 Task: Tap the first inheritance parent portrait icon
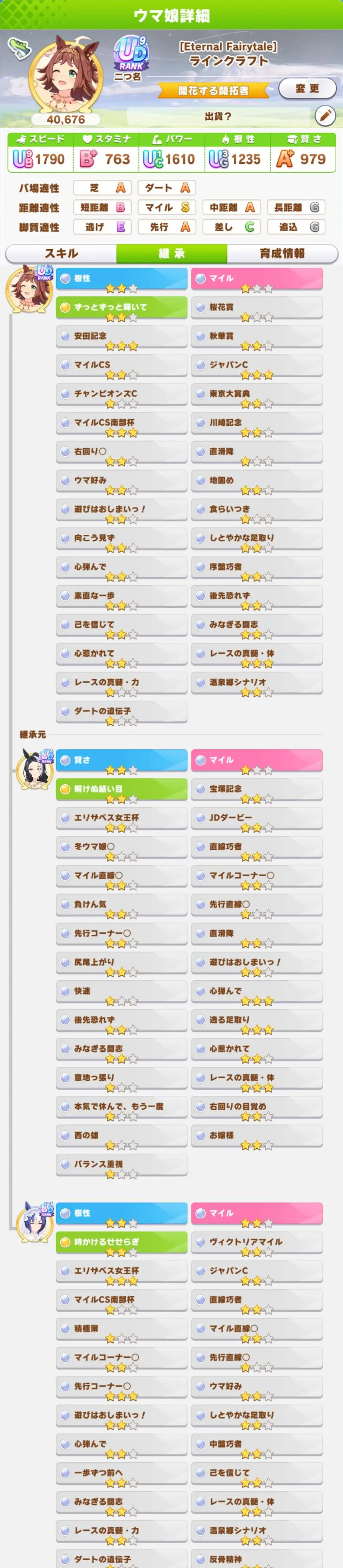[x=29, y=288]
